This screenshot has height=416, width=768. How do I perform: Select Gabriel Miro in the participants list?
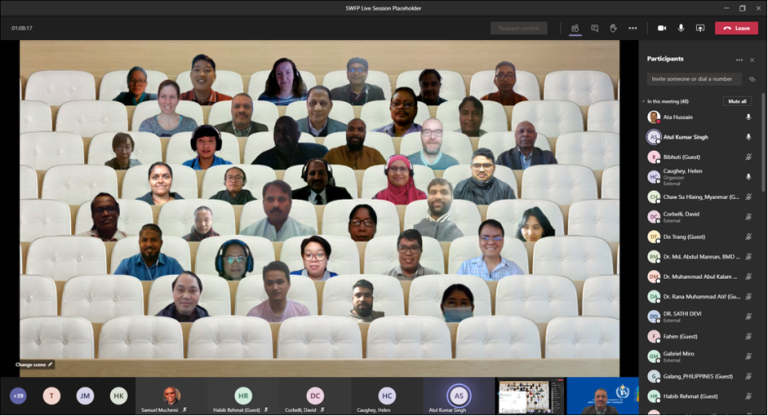click(700, 356)
